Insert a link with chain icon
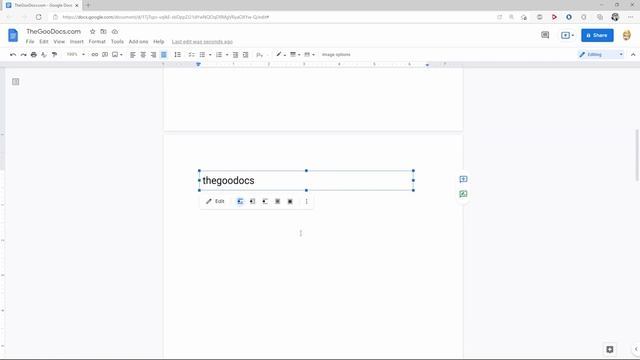 point(95,55)
